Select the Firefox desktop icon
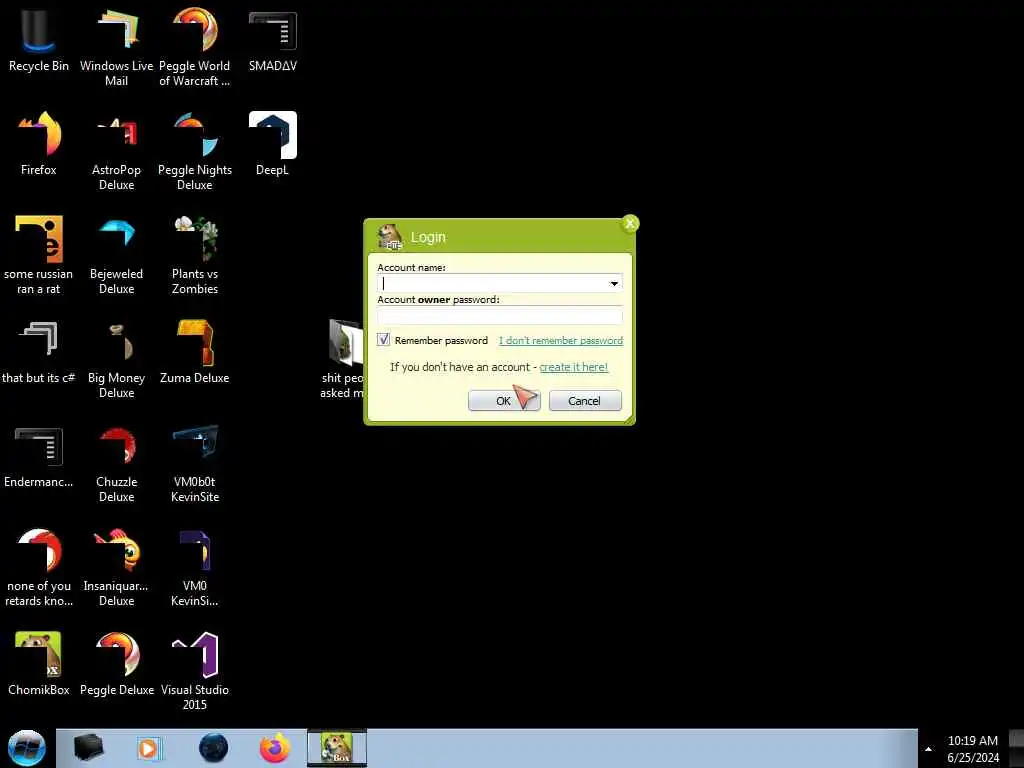Screen dimensions: 1024x768 39,144
